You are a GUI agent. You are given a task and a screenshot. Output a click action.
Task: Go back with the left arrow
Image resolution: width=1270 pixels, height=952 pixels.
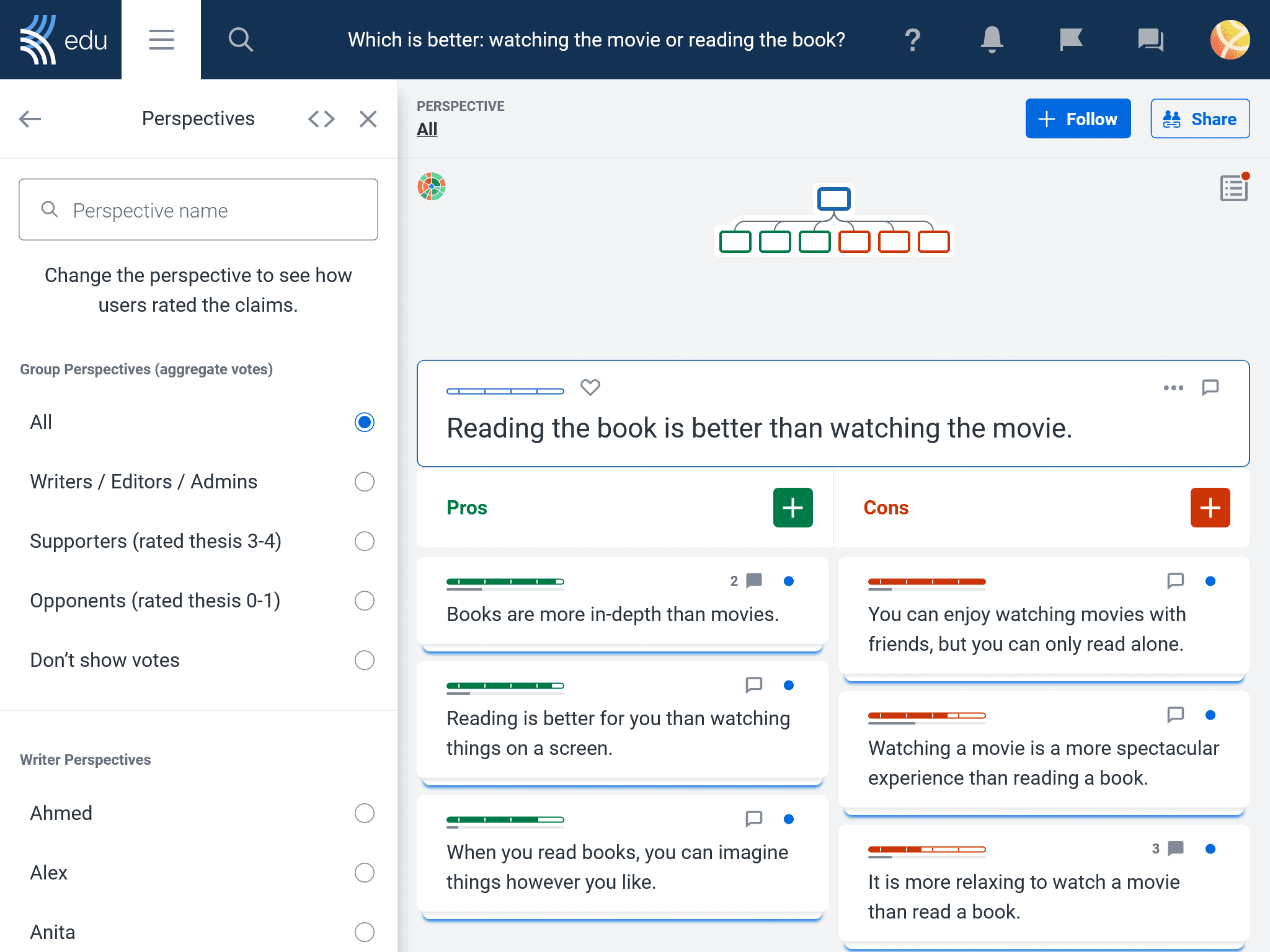30,118
